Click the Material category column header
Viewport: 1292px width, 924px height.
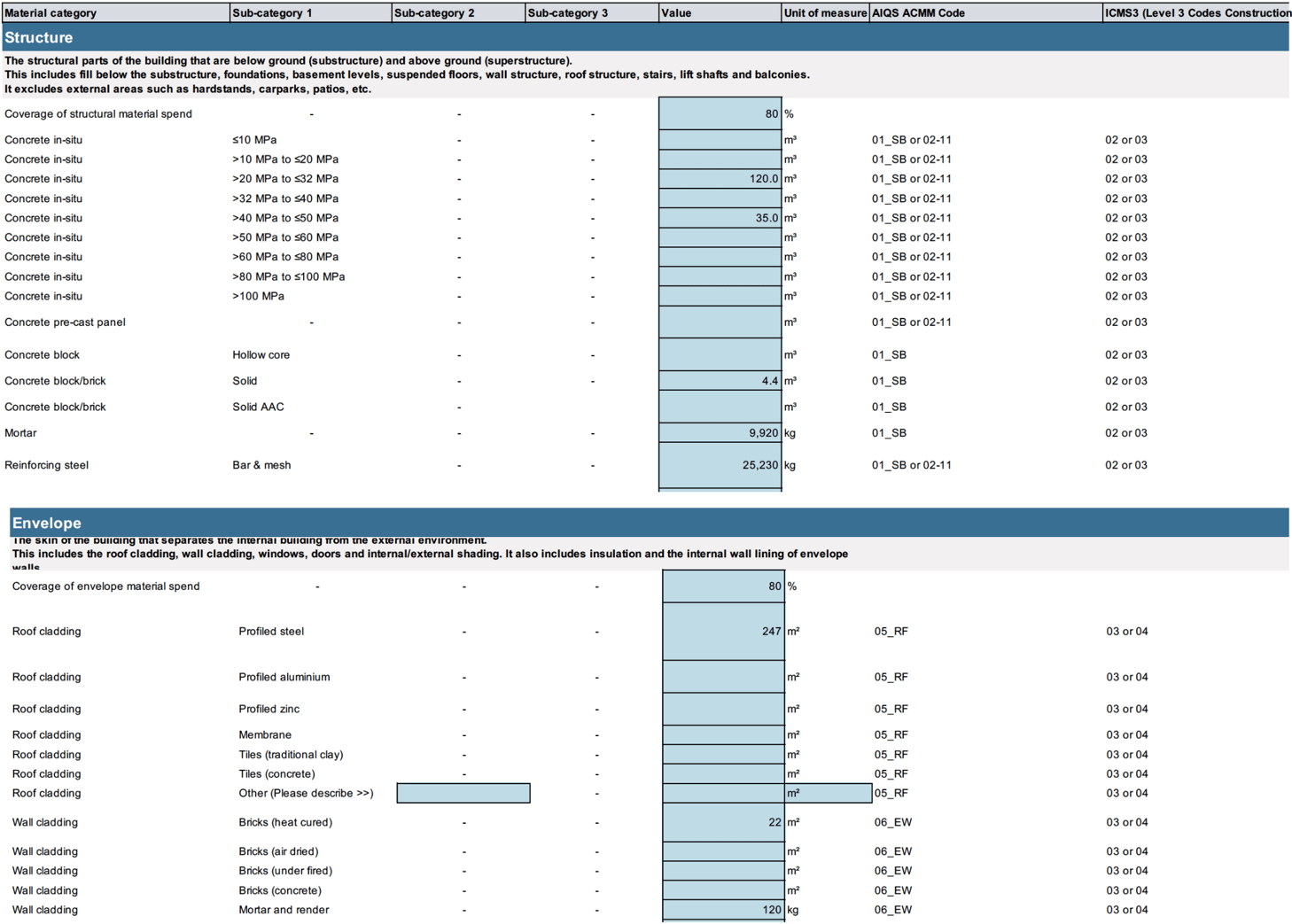113,12
